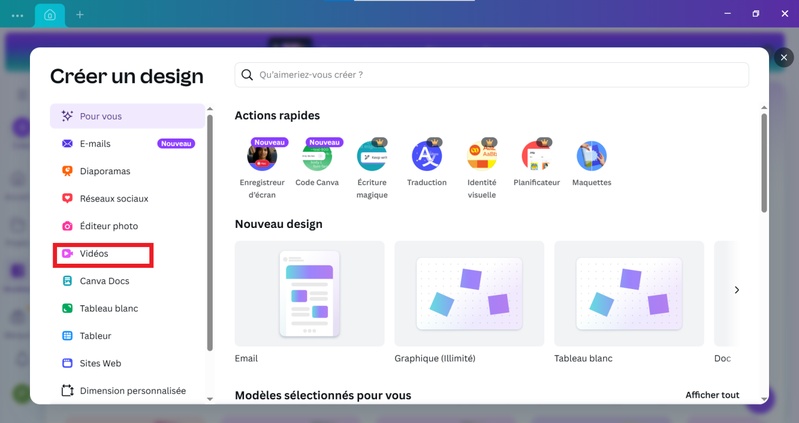Click the category list scrollbar
This screenshot has height=423, width=799.
point(209,232)
